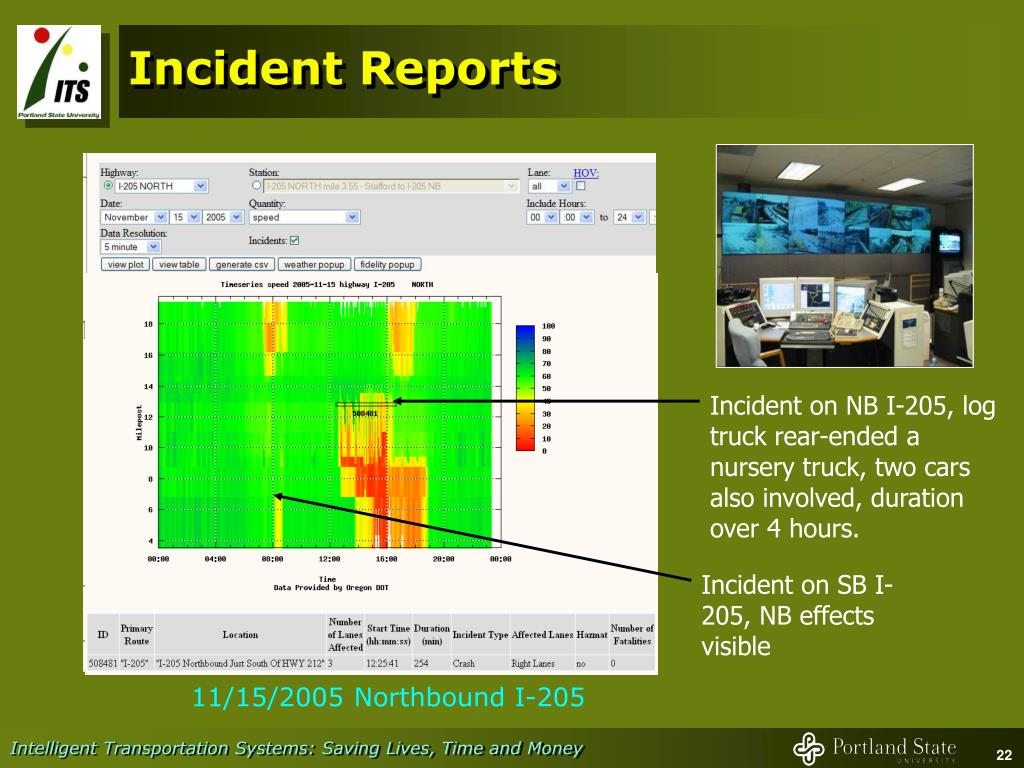Click the Hazmat 'no' cell

(581, 663)
